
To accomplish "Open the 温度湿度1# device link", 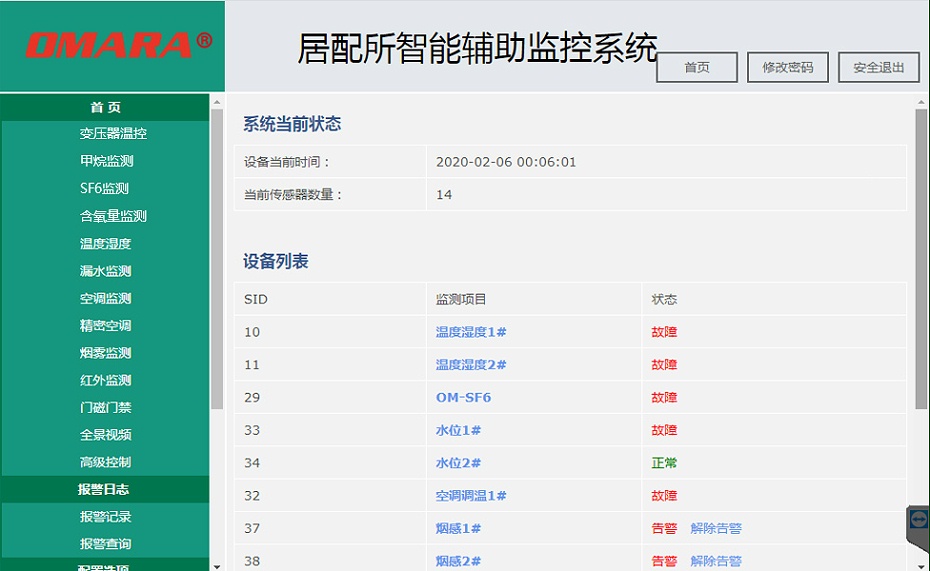I will 471,332.
